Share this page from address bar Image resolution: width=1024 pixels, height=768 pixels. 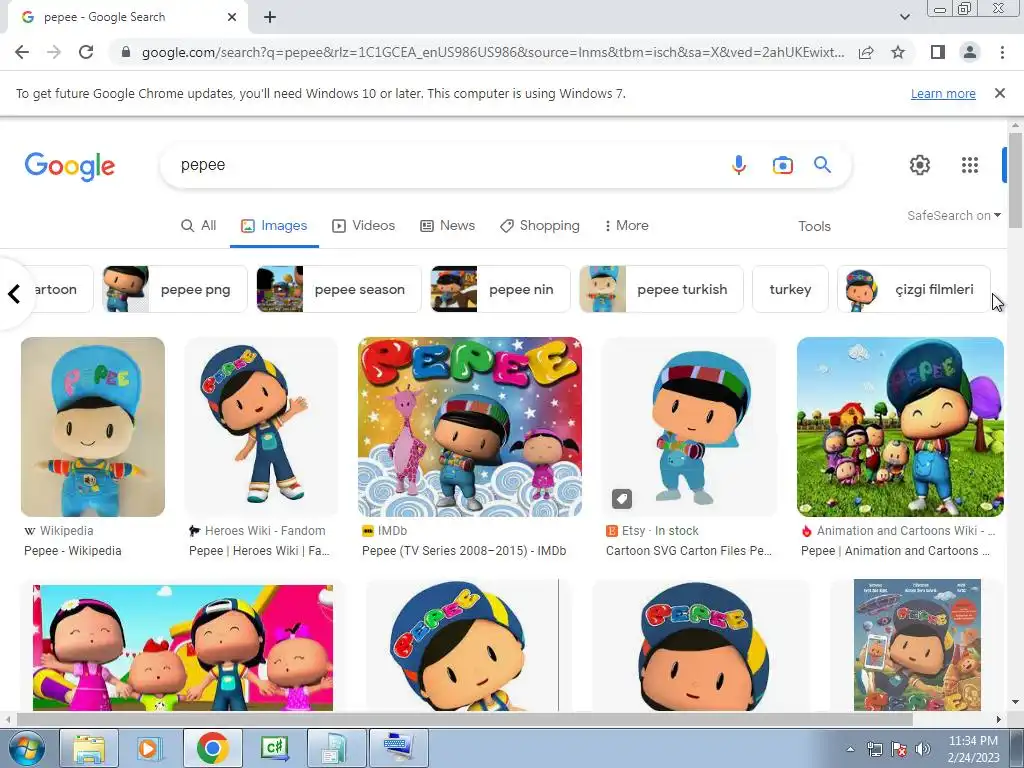pyautogui.click(x=866, y=52)
